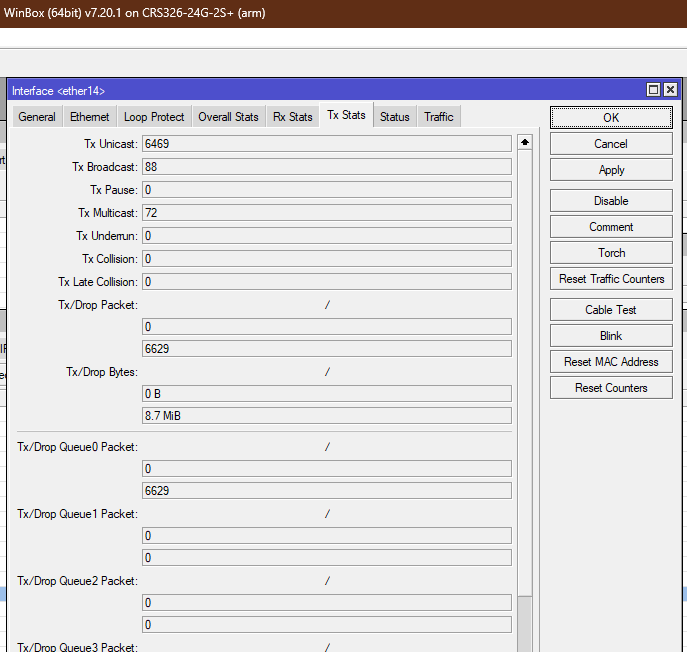687x652 pixels.
Task: Click the Tx Broadcast field 88
Action: coord(326,167)
